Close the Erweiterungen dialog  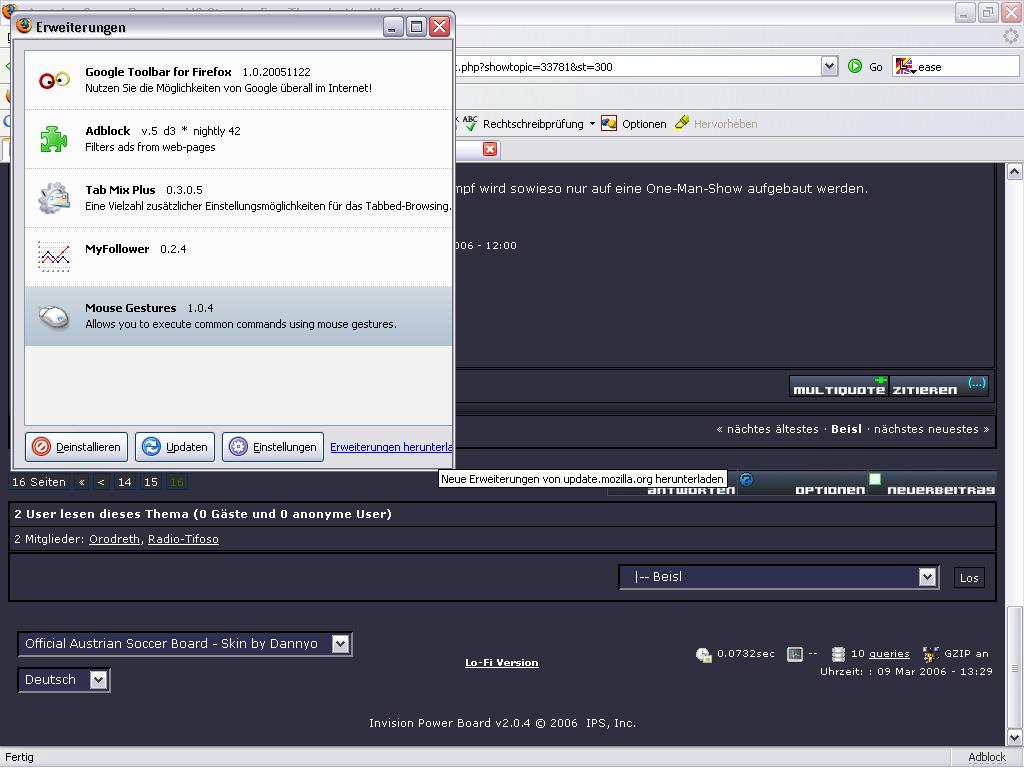point(440,27)
